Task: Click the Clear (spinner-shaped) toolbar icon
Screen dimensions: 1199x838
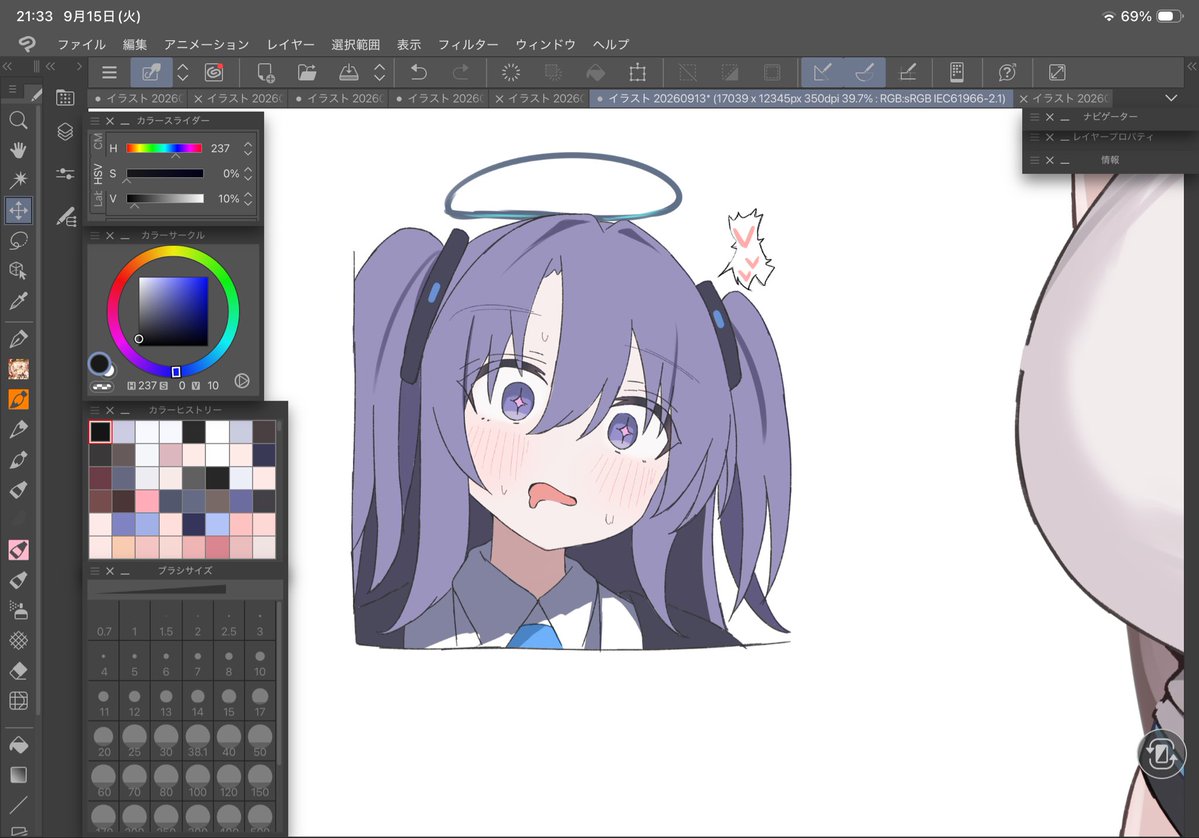Action: (x=511, y=73)
